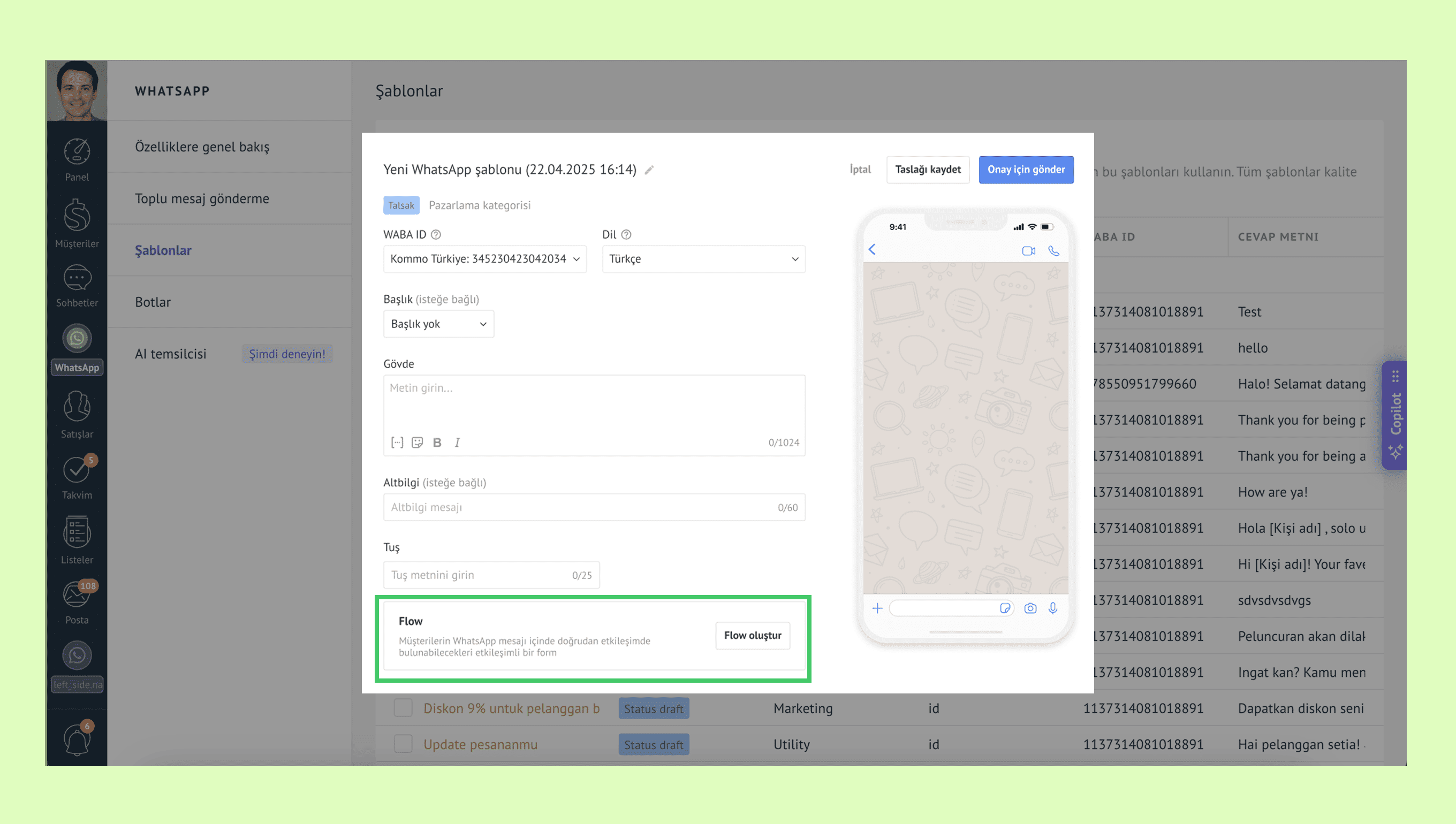Click the WABA ID help question icon
This screenshot has height=824, width=1456.
436,234
